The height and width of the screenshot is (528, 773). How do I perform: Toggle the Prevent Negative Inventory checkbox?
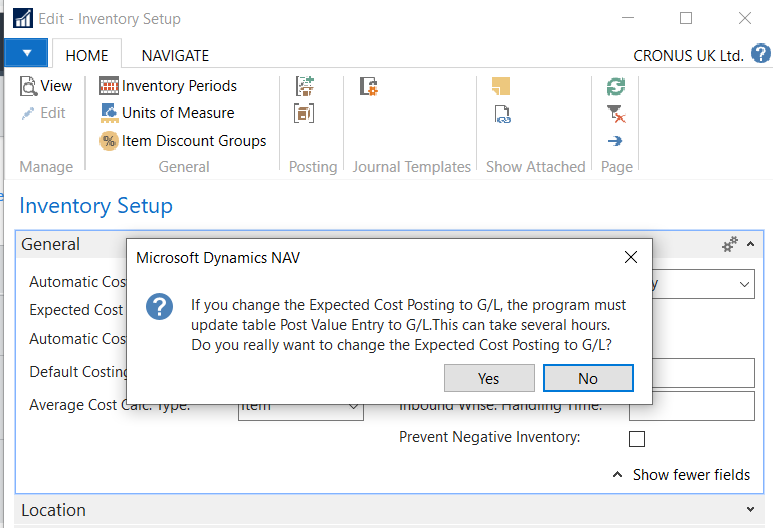click(x=636, y=438)
